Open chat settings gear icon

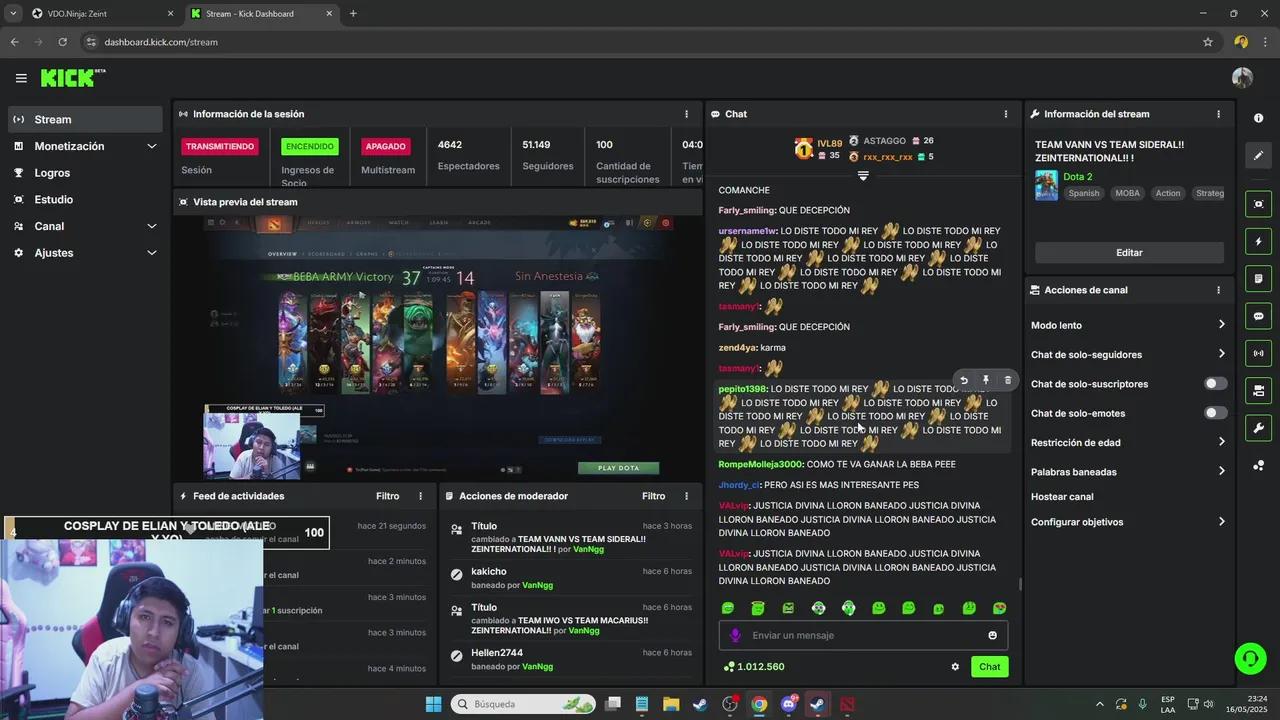pyautogui.click(x=955, y=667)
